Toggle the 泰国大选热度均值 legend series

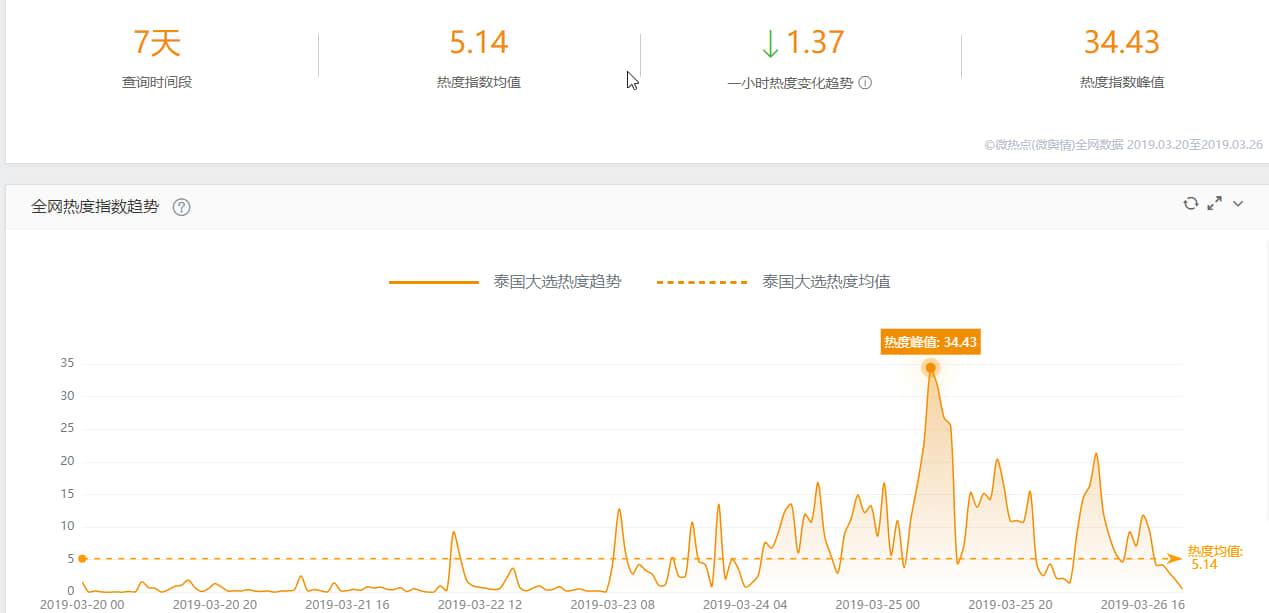(x=773, y=282)
